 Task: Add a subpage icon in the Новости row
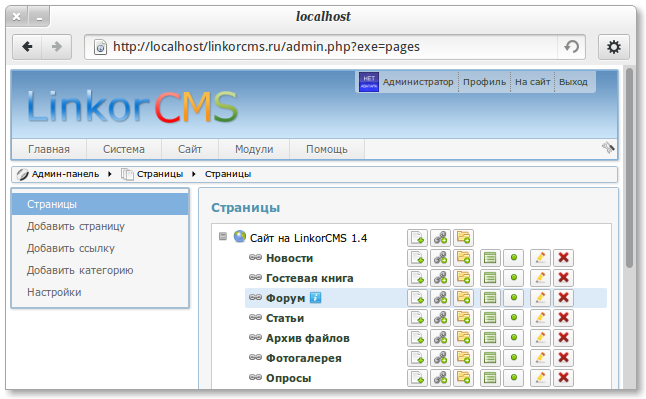tap(417, 258)
